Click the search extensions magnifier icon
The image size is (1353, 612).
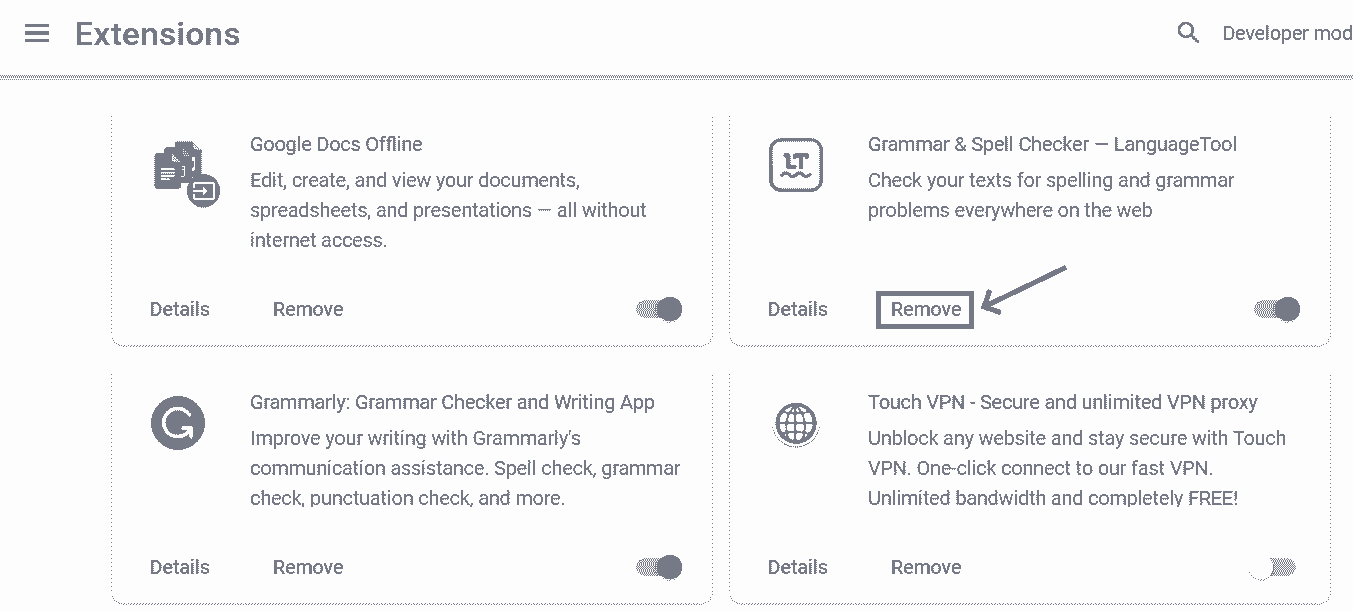point(1188,33)
